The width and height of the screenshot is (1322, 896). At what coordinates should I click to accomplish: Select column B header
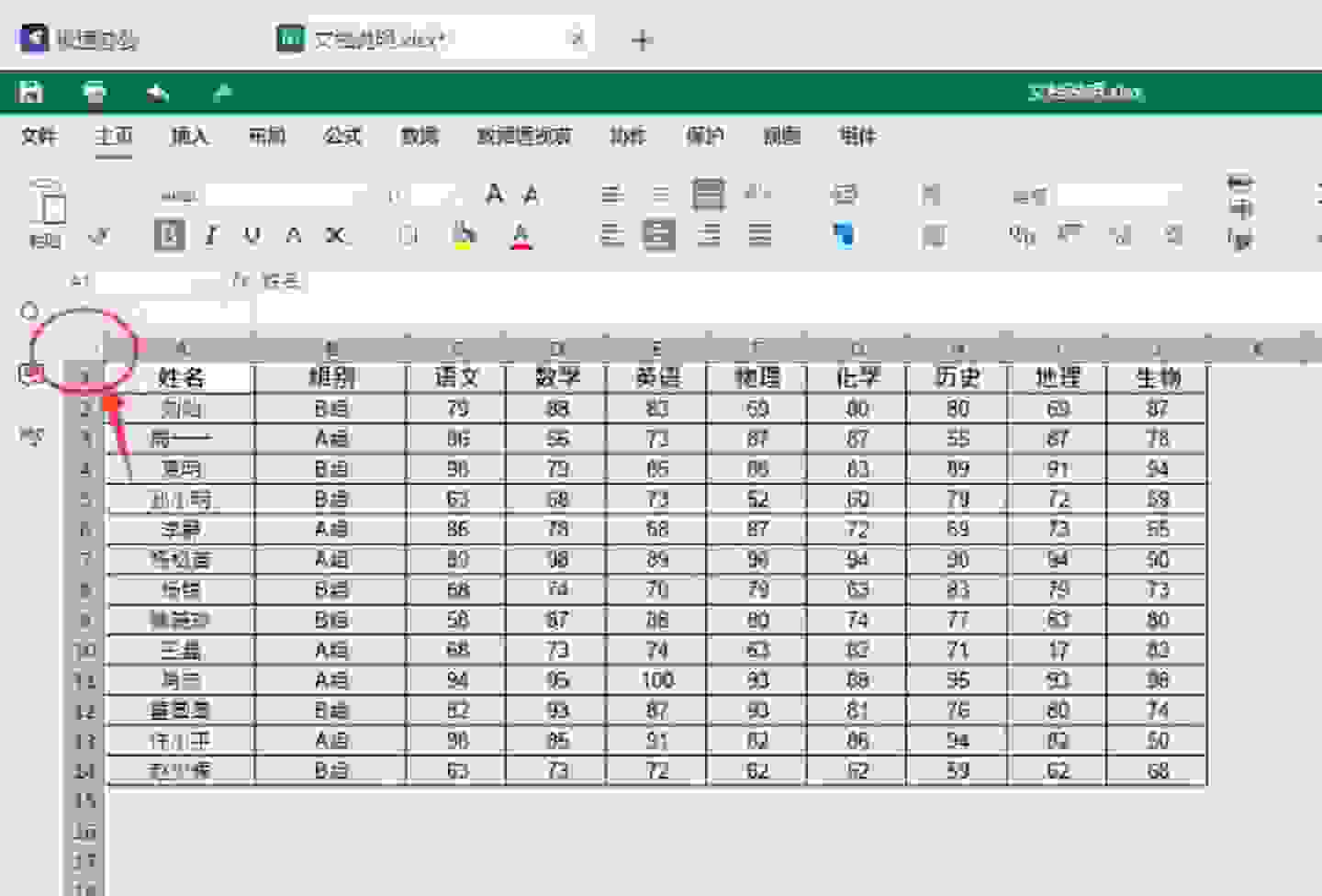coord(330,349)
